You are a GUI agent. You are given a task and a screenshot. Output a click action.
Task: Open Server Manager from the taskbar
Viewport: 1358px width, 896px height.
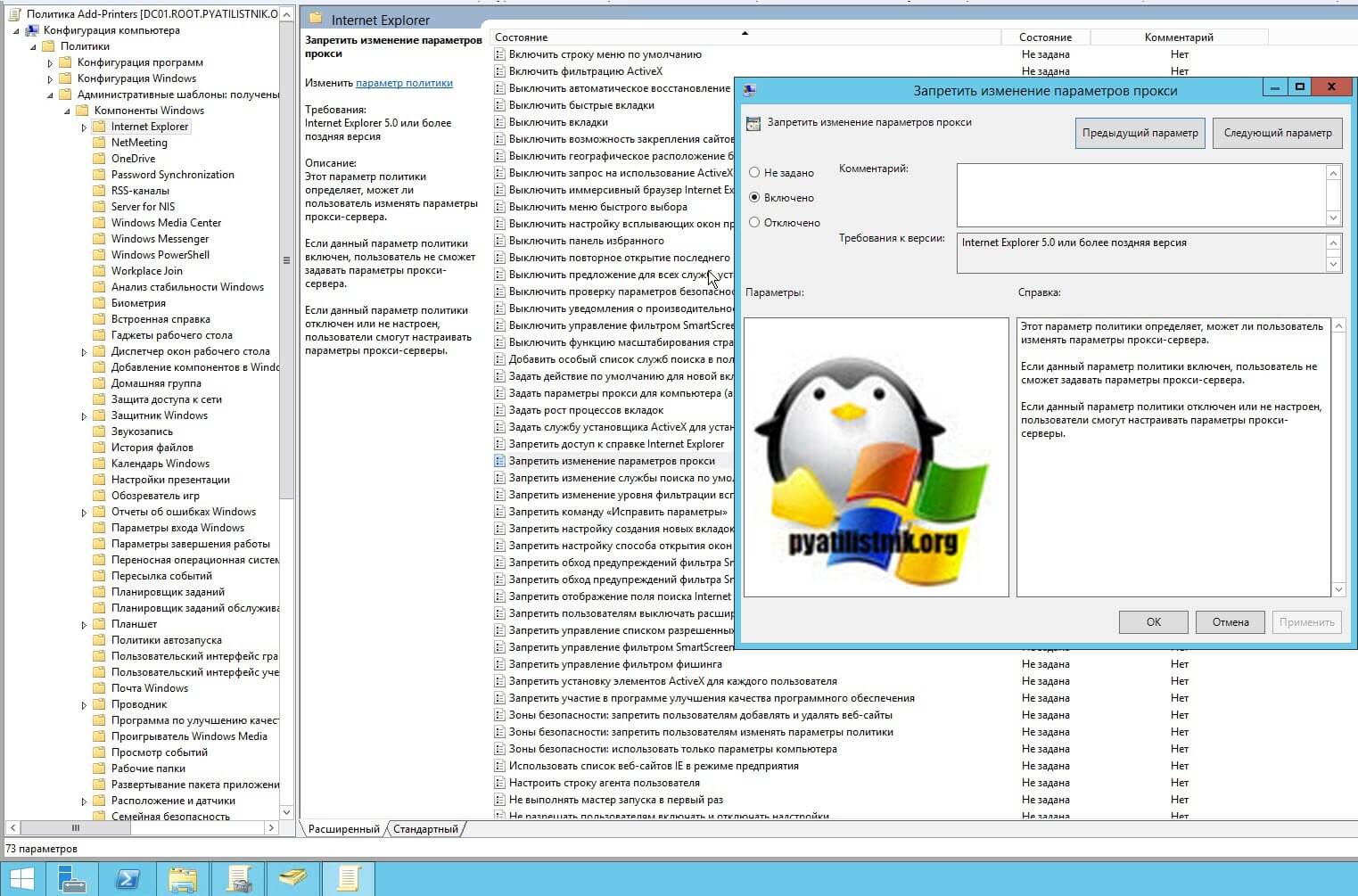tap(71, 879)
